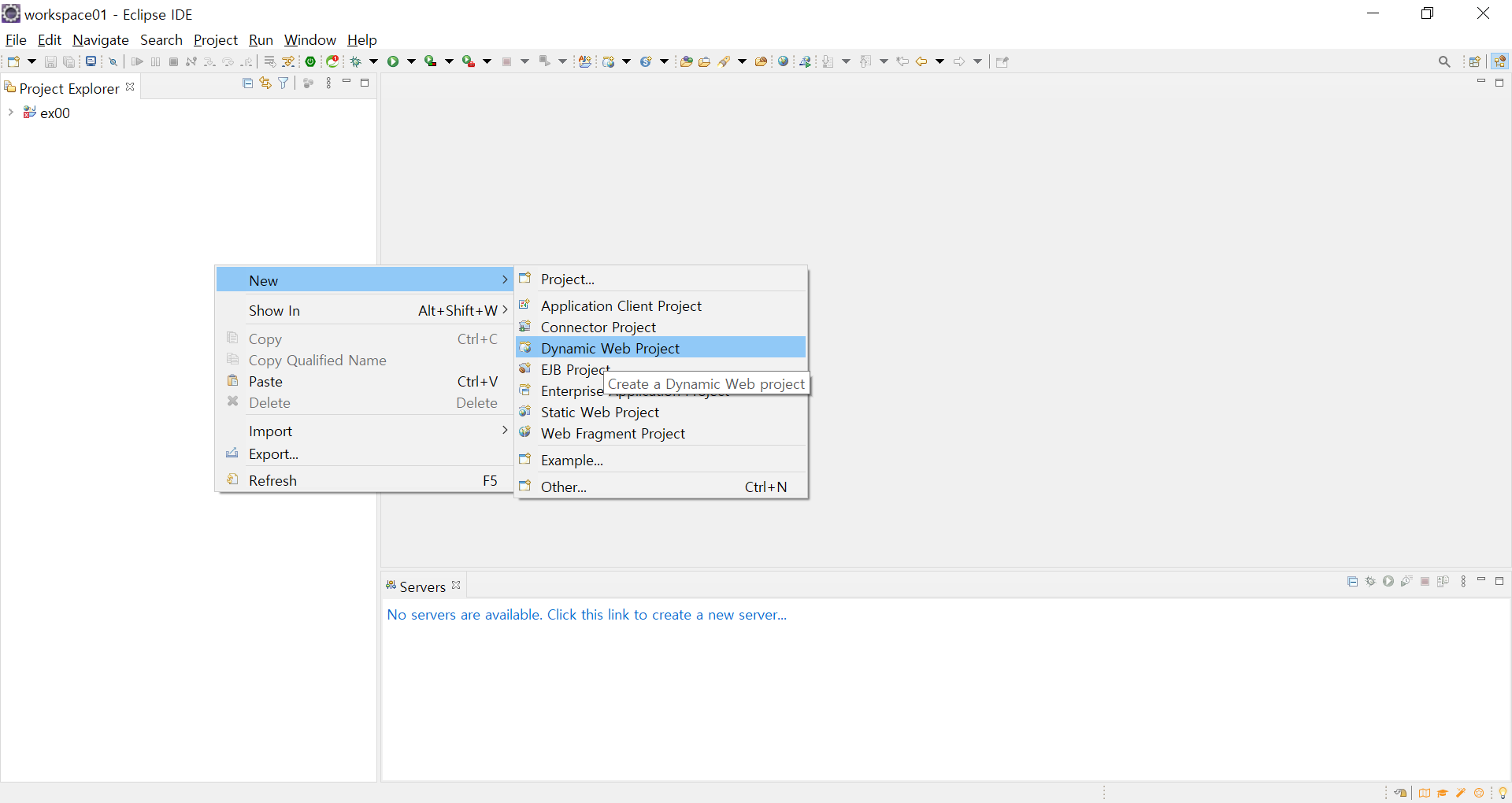Click Refresh in context menu
The height and width of the screenshot is (803, 1512).
click(x=365, y=480)
